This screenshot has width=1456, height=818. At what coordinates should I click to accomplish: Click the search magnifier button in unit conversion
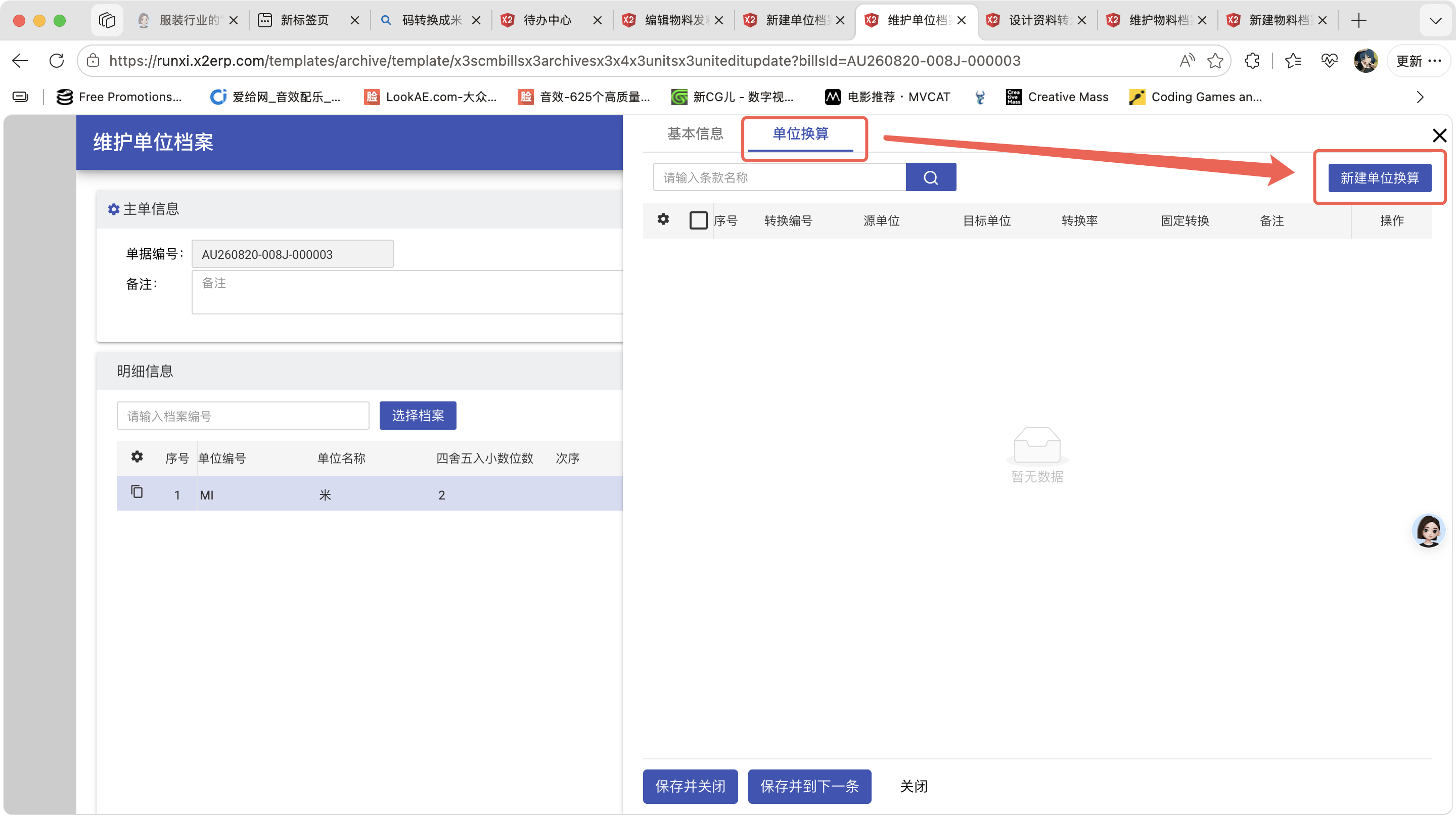pyautogui.click(x=930, y=177)
